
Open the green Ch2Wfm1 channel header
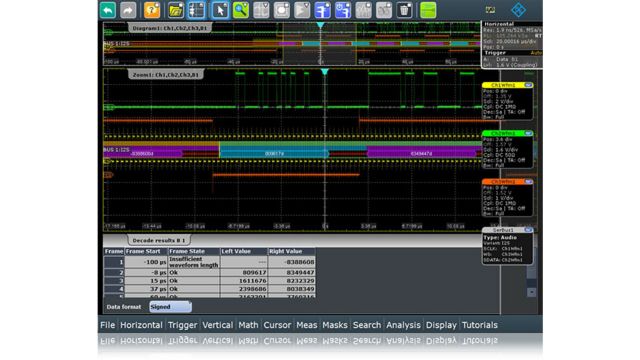coord(503,133)
